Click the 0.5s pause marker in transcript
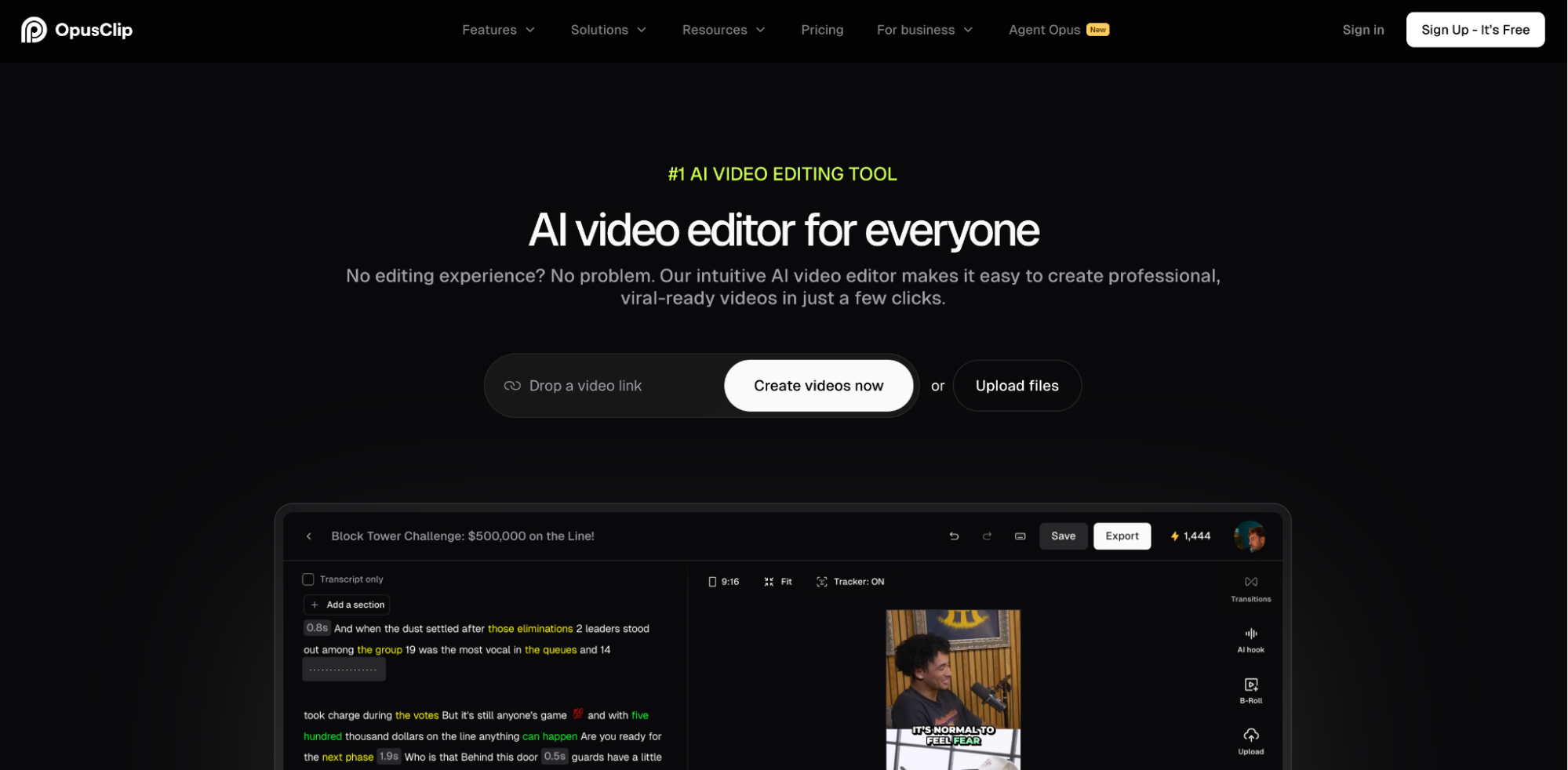The width and height of the screenshot is (1568, 770). click(555, 757)
